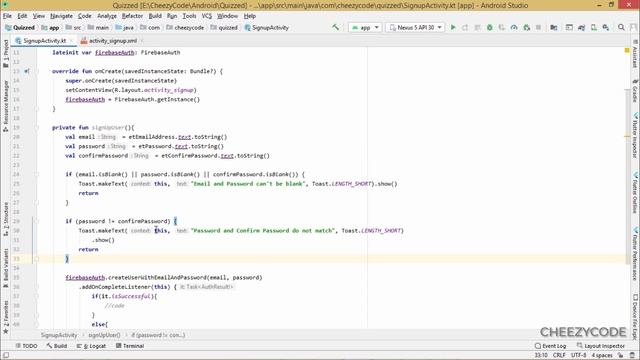Open the Structure side panel
Viewport: 640px width, 360px height.
pos(6,219)
